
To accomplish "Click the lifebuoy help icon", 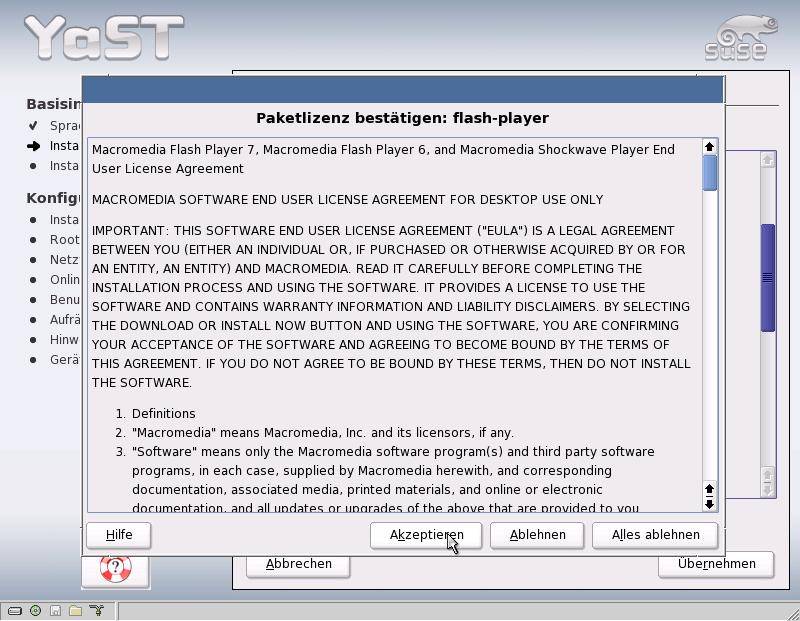I will click(x=115, y=569).
